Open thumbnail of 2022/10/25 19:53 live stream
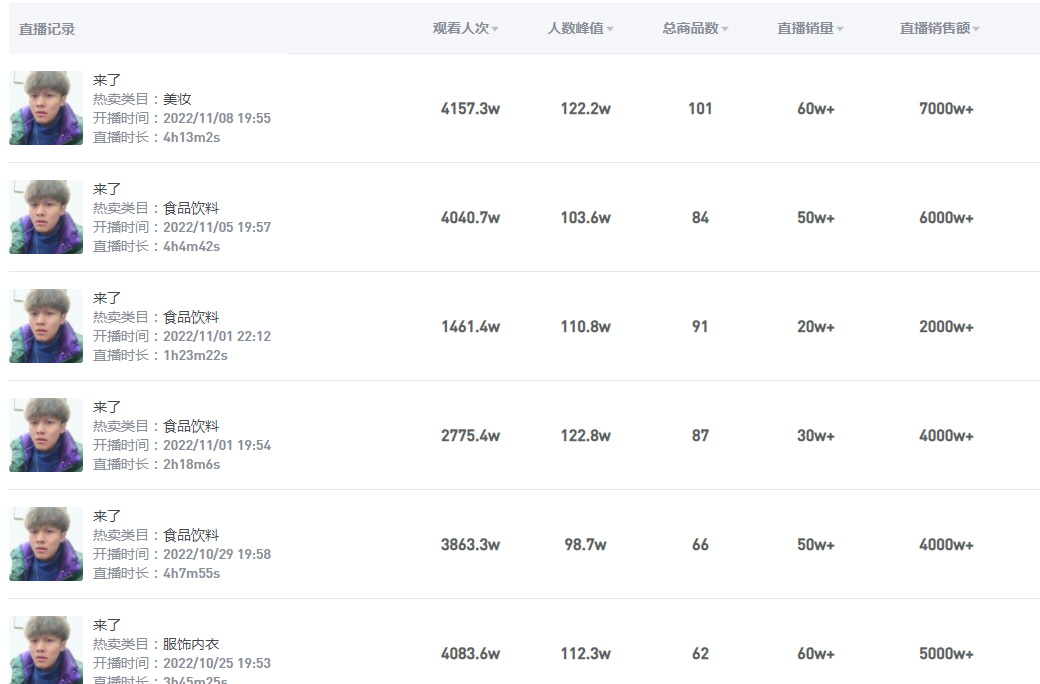Image resolution: width=1040 pixels, height=684 pixels. click(x=46, y=650)
